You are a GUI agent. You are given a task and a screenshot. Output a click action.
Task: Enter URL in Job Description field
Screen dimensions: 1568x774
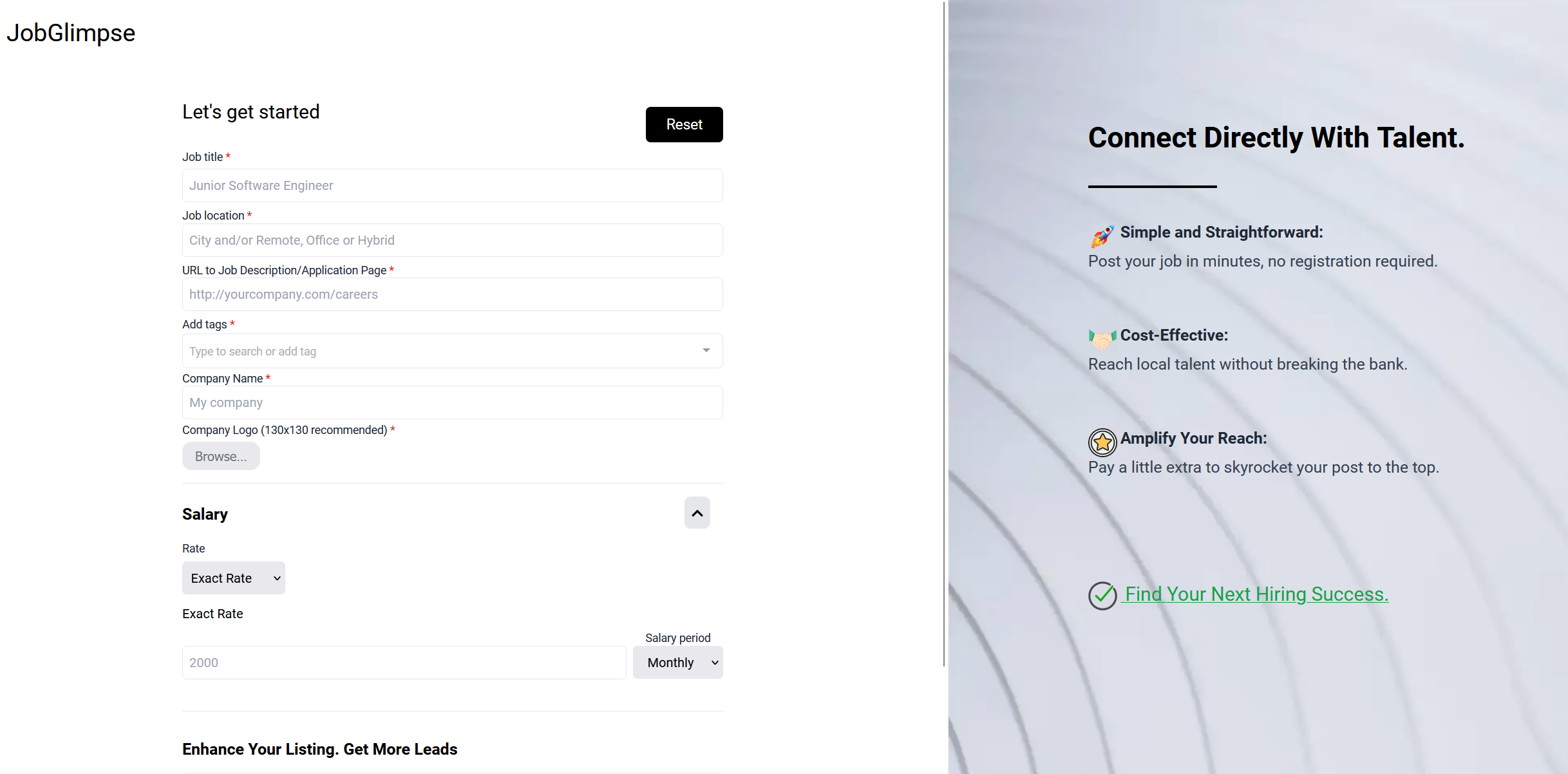coord(452,294)
